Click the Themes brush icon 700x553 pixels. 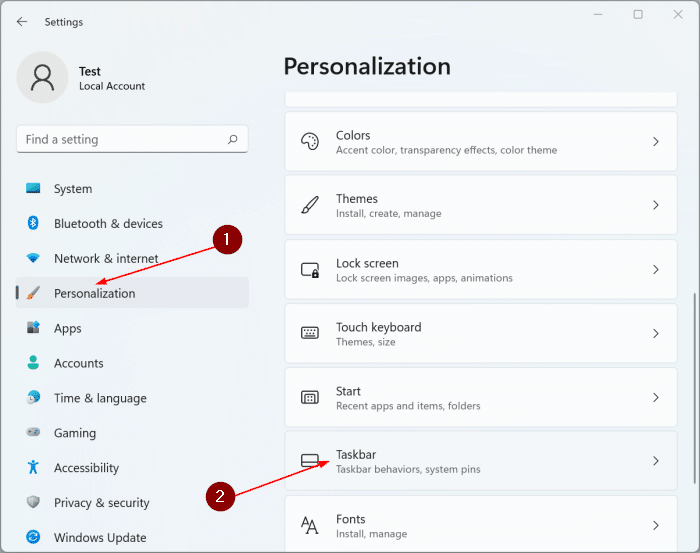310,205
